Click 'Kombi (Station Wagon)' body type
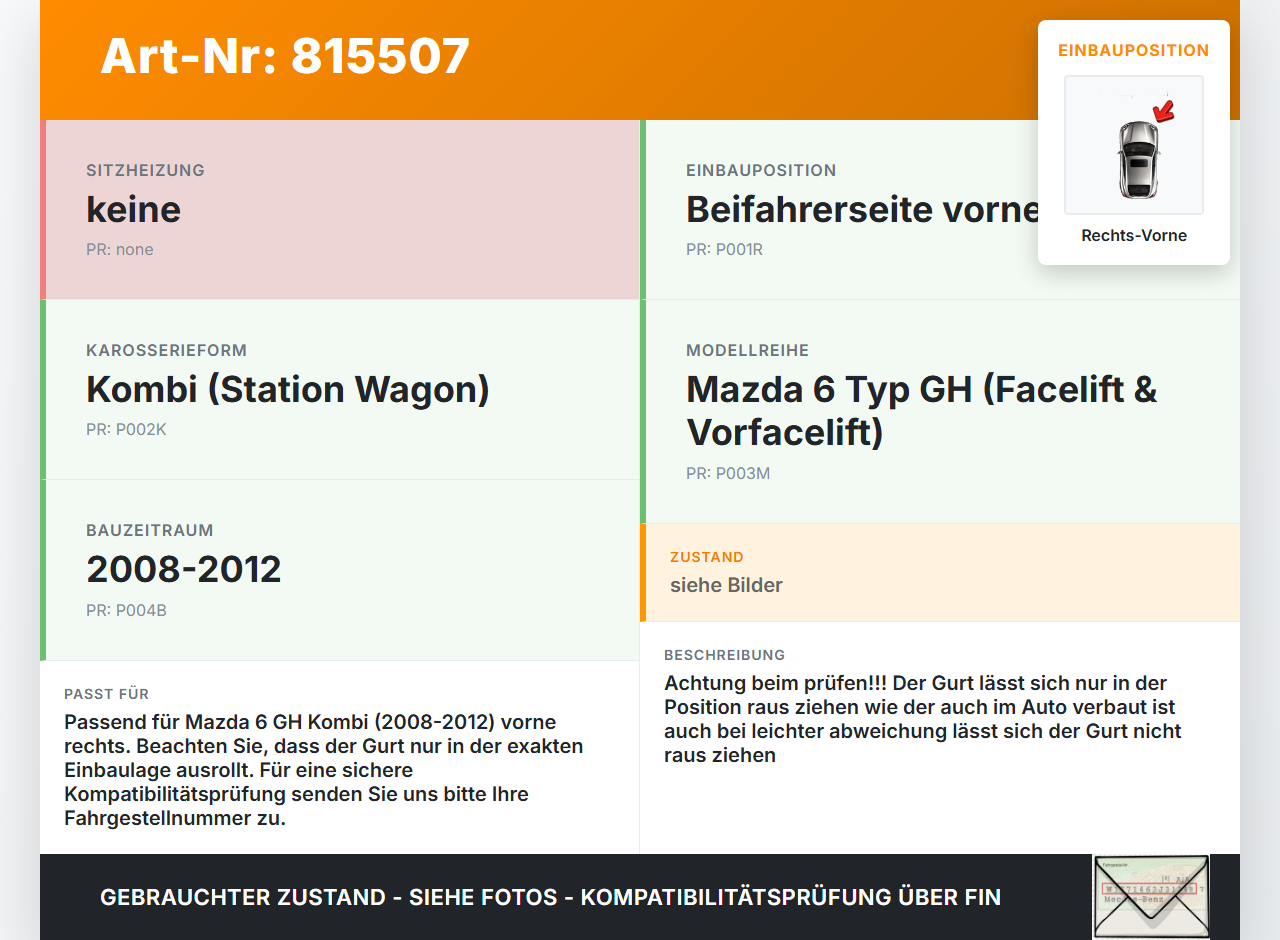 coord(288,389)
